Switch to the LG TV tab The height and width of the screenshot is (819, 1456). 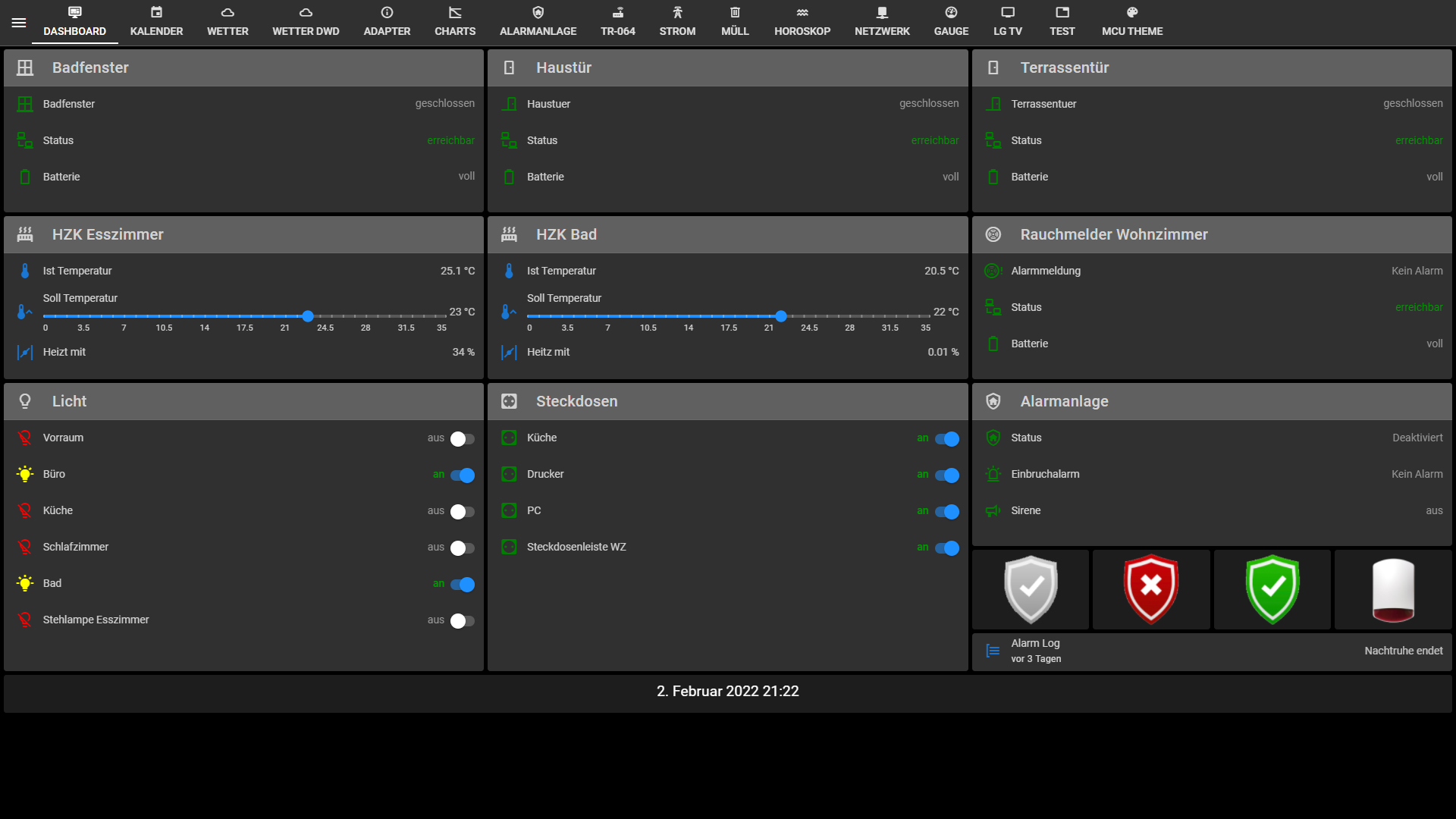coord(1008,22)
